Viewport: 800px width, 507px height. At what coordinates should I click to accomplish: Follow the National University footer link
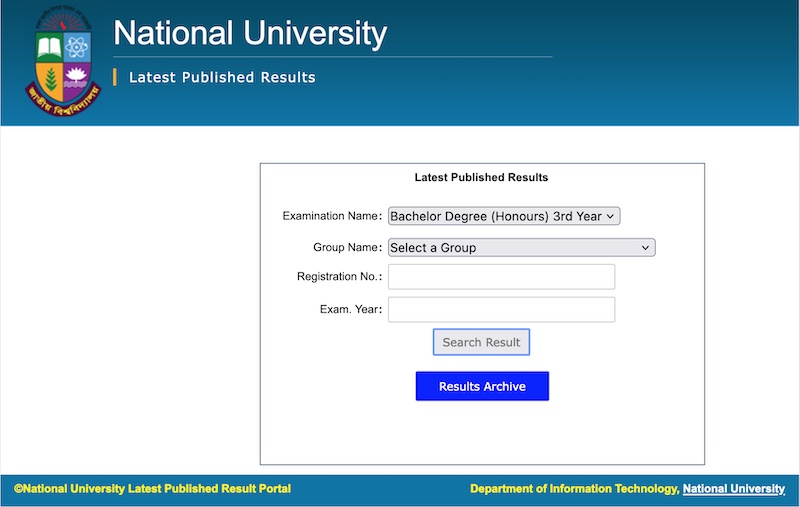click(734, 489)
